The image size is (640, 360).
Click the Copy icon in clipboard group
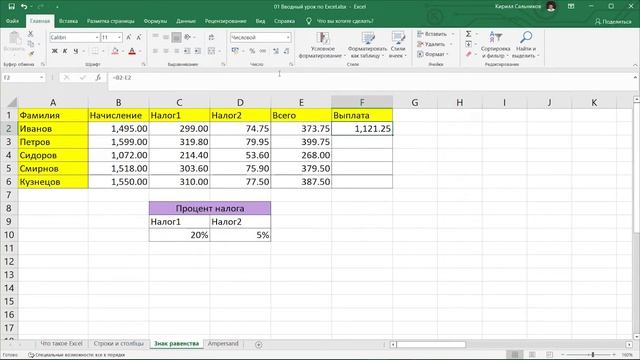coord(31,44)
